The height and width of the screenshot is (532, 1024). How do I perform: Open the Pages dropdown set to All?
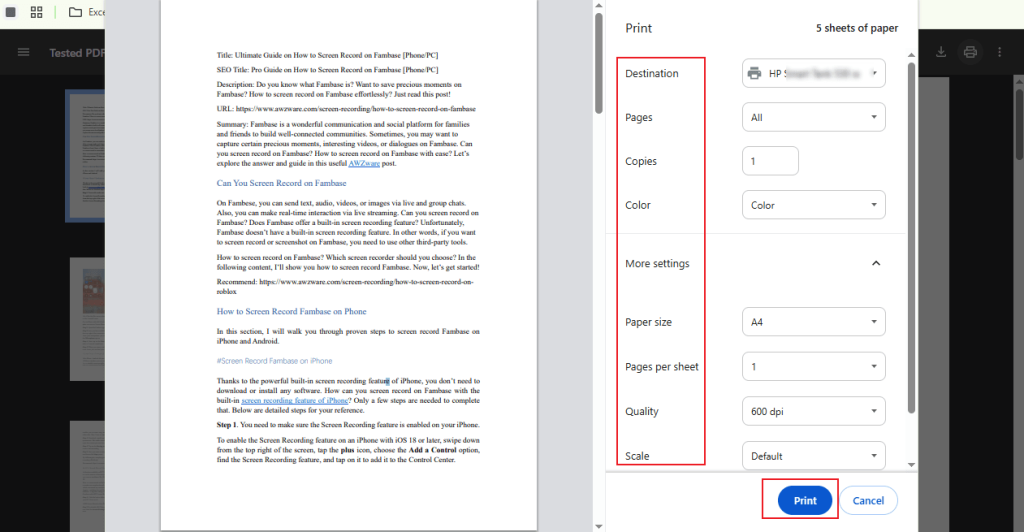click(x=814, y=117)
